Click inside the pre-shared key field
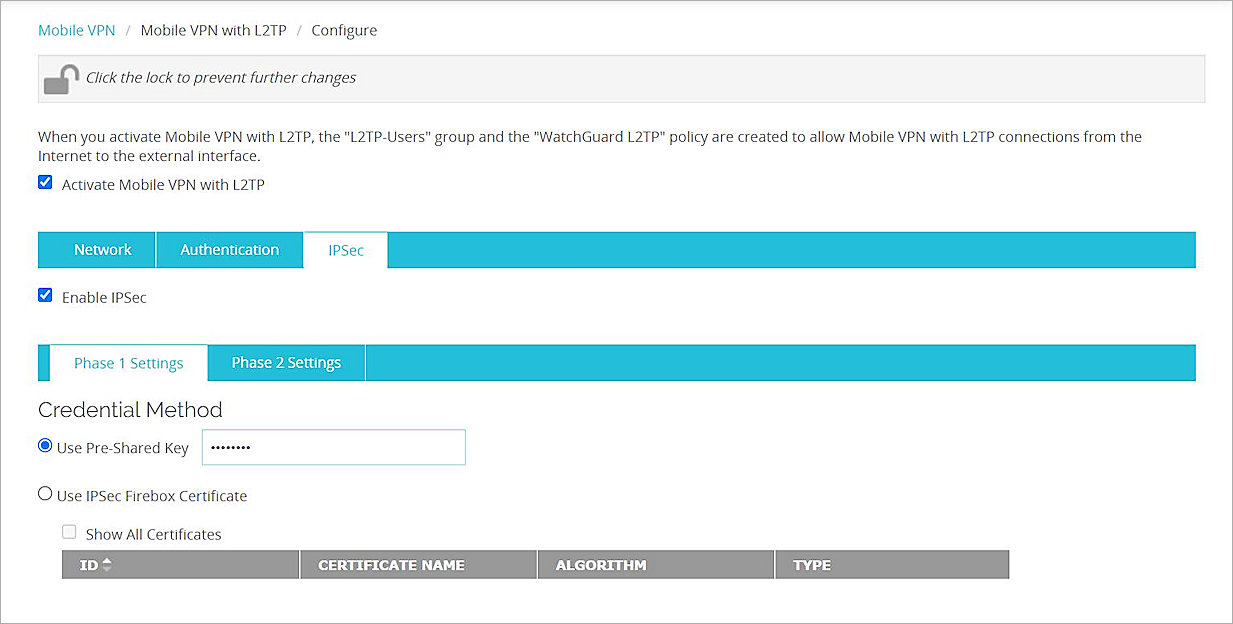The width and height of the screenshot is (1233, 624). point(333,447)
